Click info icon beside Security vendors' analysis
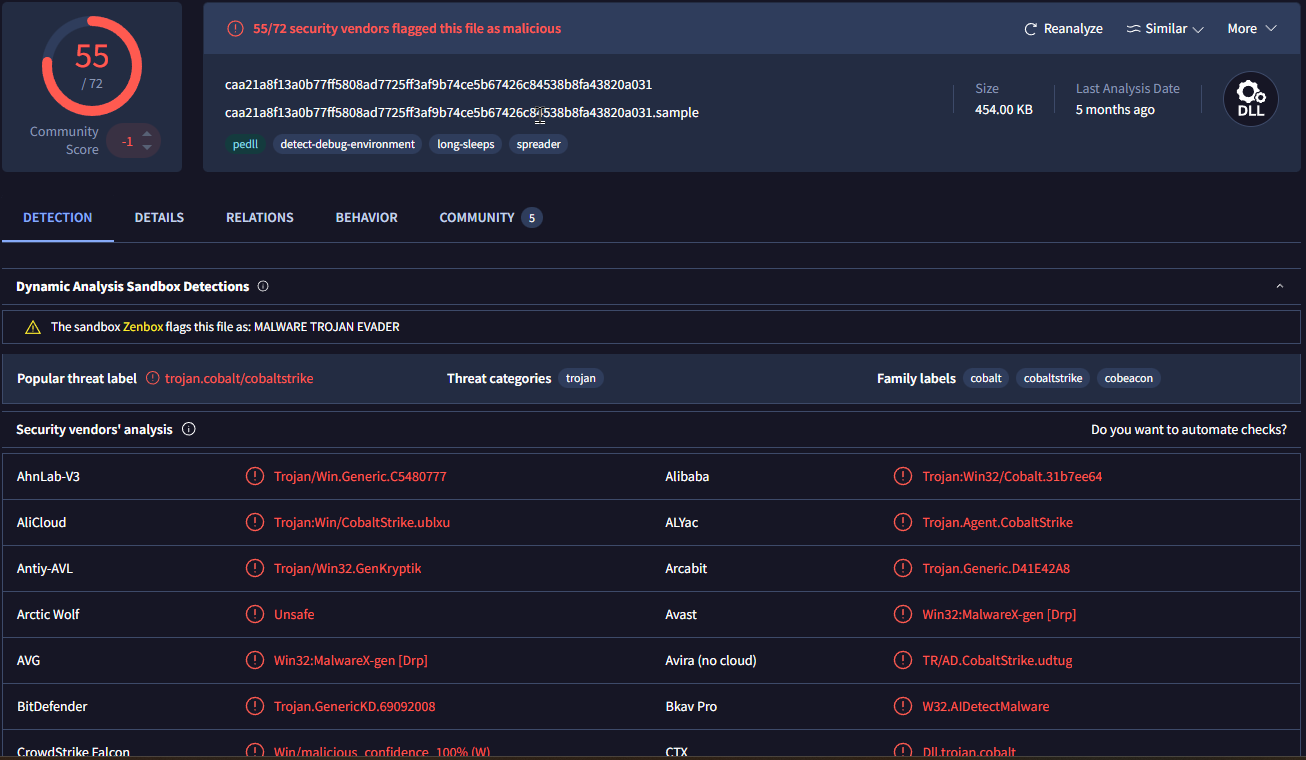The image size is (1306, 760). click(x=189, y=429)
